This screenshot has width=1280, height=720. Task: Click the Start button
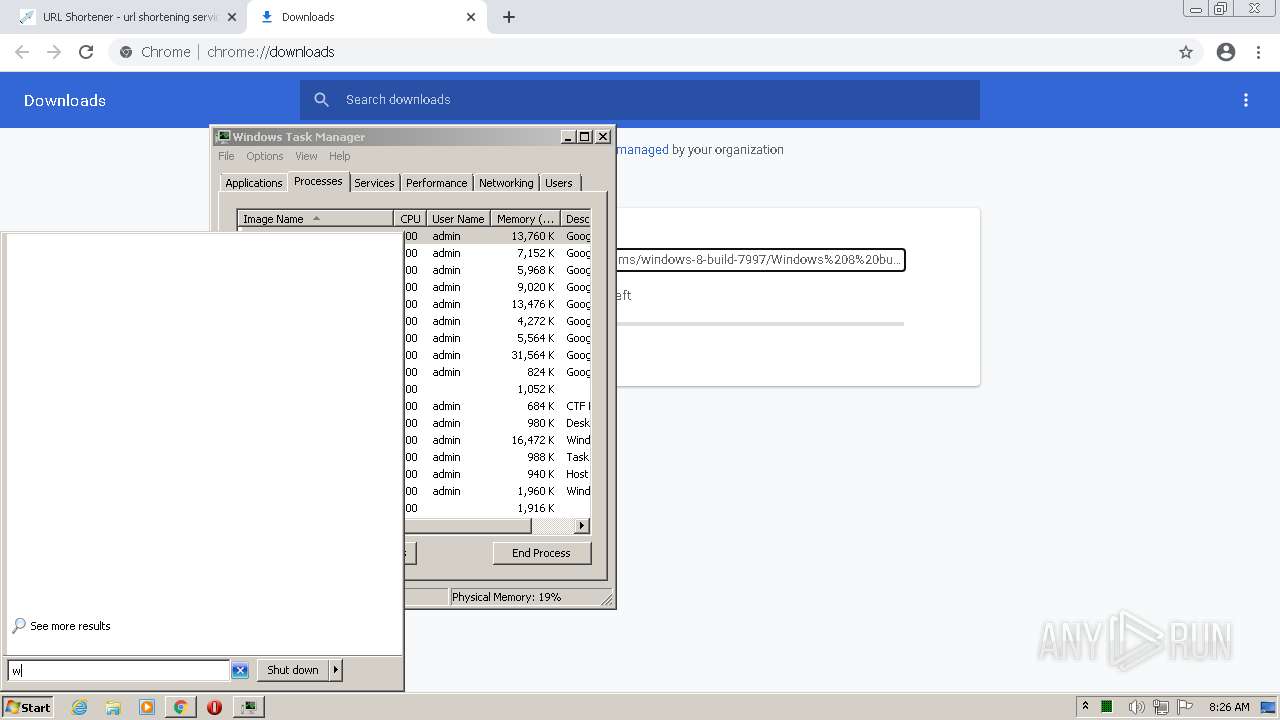pyautogui.click(x=28, y=707)
